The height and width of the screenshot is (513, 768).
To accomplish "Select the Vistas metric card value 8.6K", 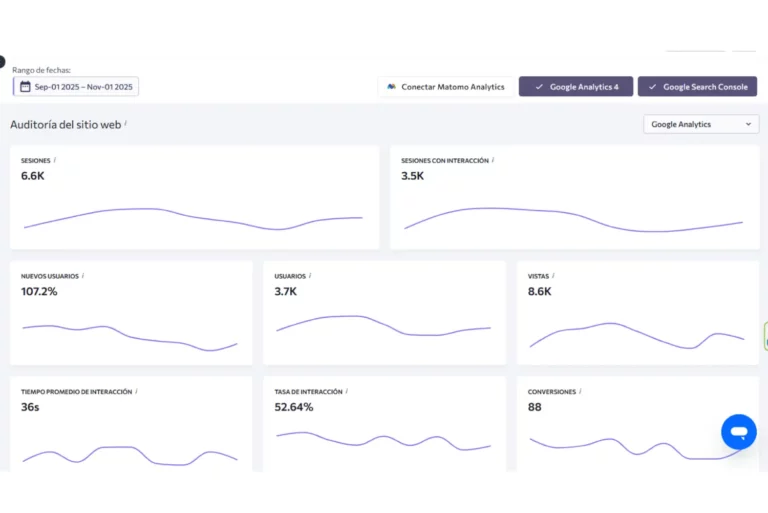I will click(x=540, y=291).
